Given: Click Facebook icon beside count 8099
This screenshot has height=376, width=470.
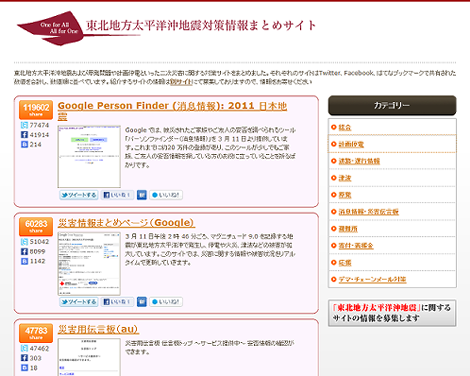Looking at the screenshot, I should click(x=24, y=252).
